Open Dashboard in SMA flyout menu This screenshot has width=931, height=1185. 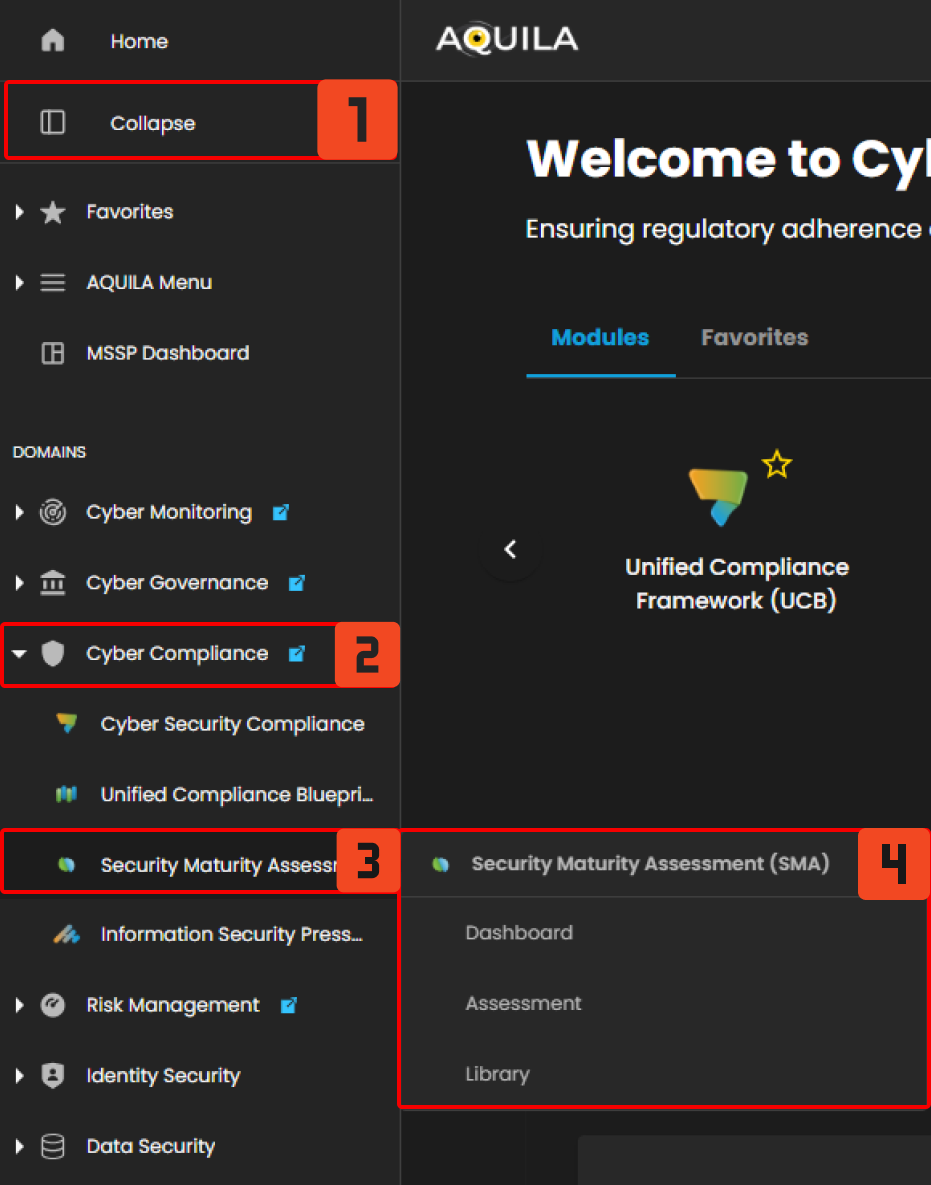tap(519, 933)
